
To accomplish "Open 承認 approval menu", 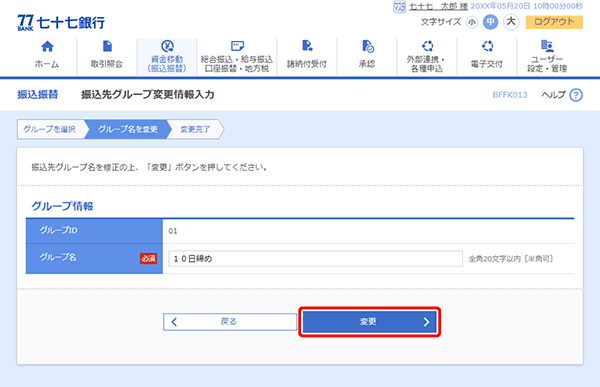I will 367,56.
